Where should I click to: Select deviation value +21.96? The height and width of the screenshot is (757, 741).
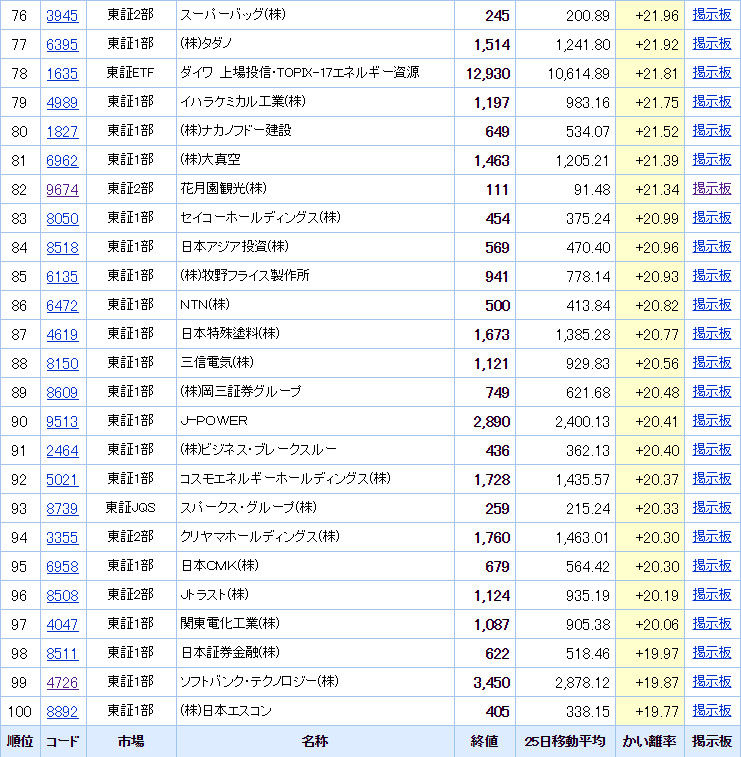(x=657, y=16)
